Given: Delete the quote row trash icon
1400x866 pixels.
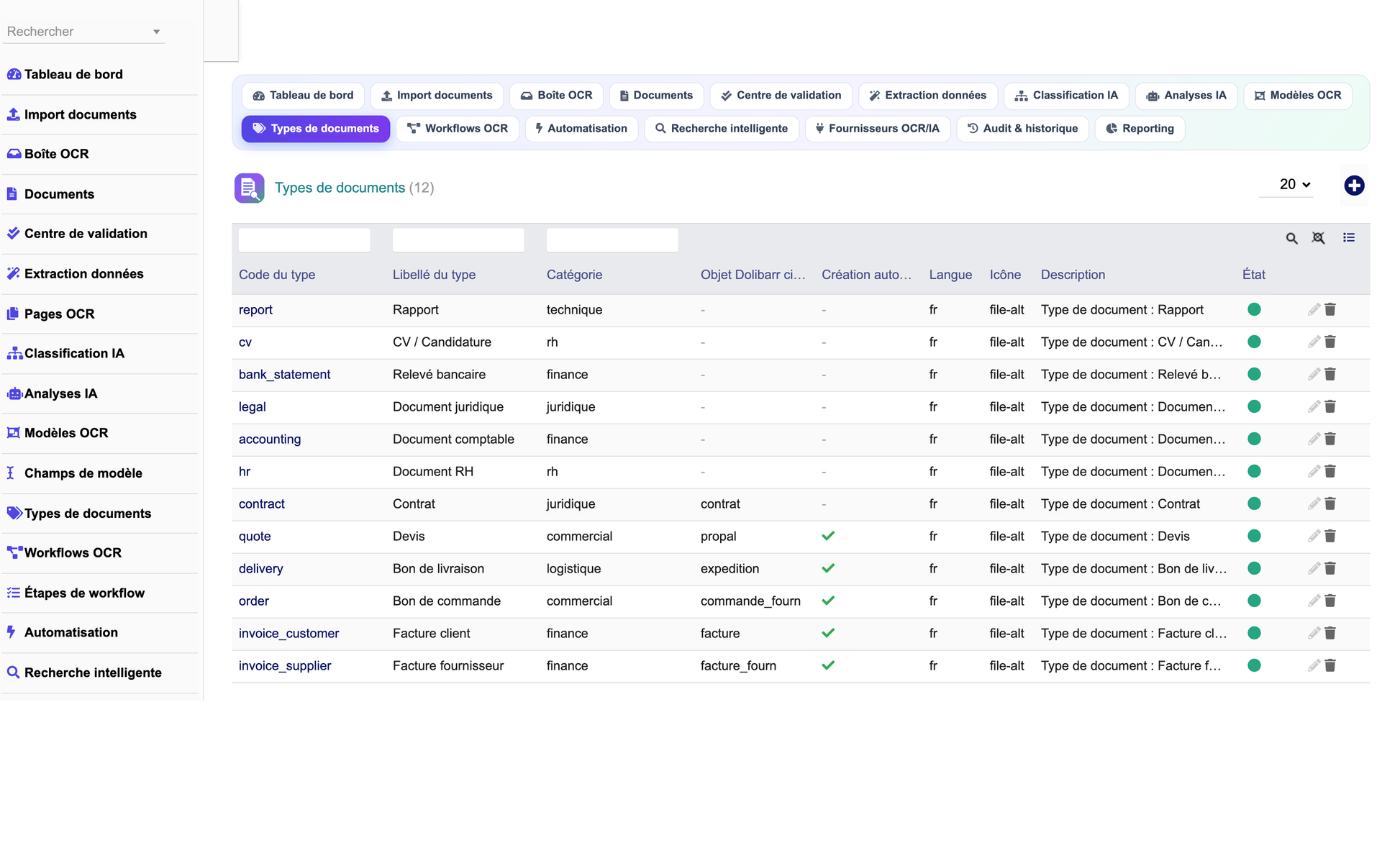Looking at the screenshot, I should [x=1330, y=536].
